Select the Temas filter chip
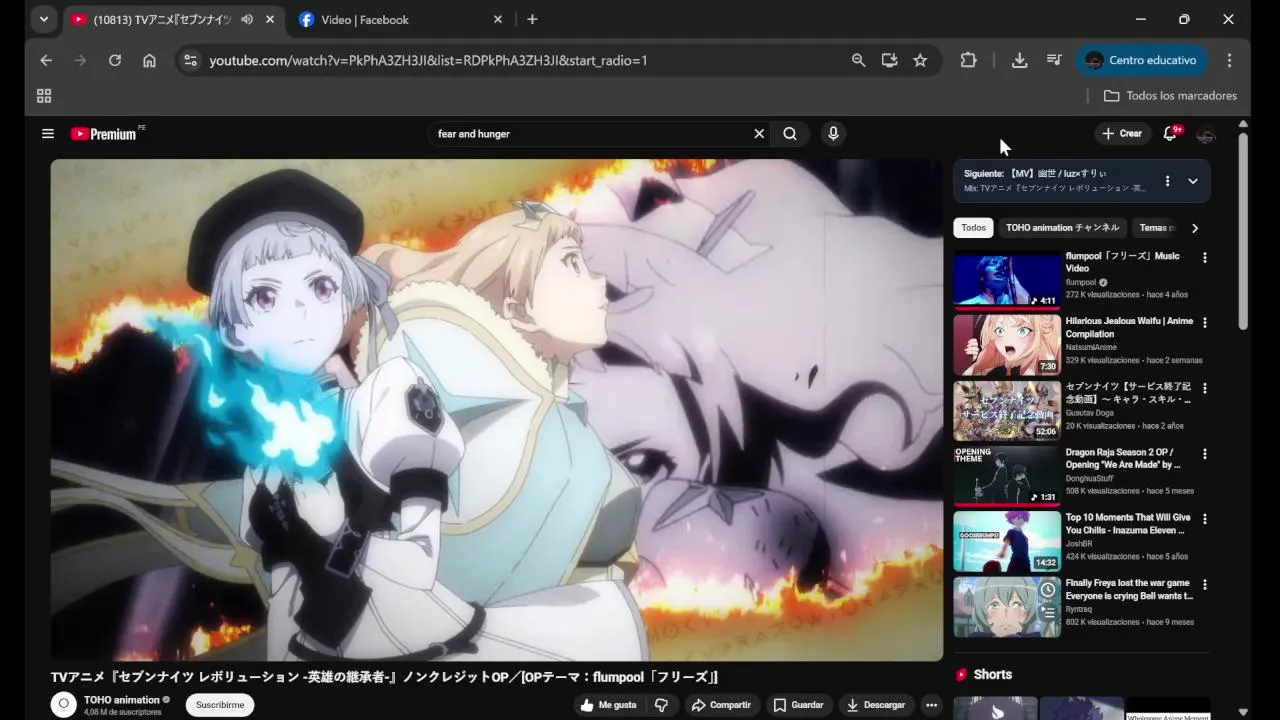Screen dimensions: 1280x720 pos(1157,228)
